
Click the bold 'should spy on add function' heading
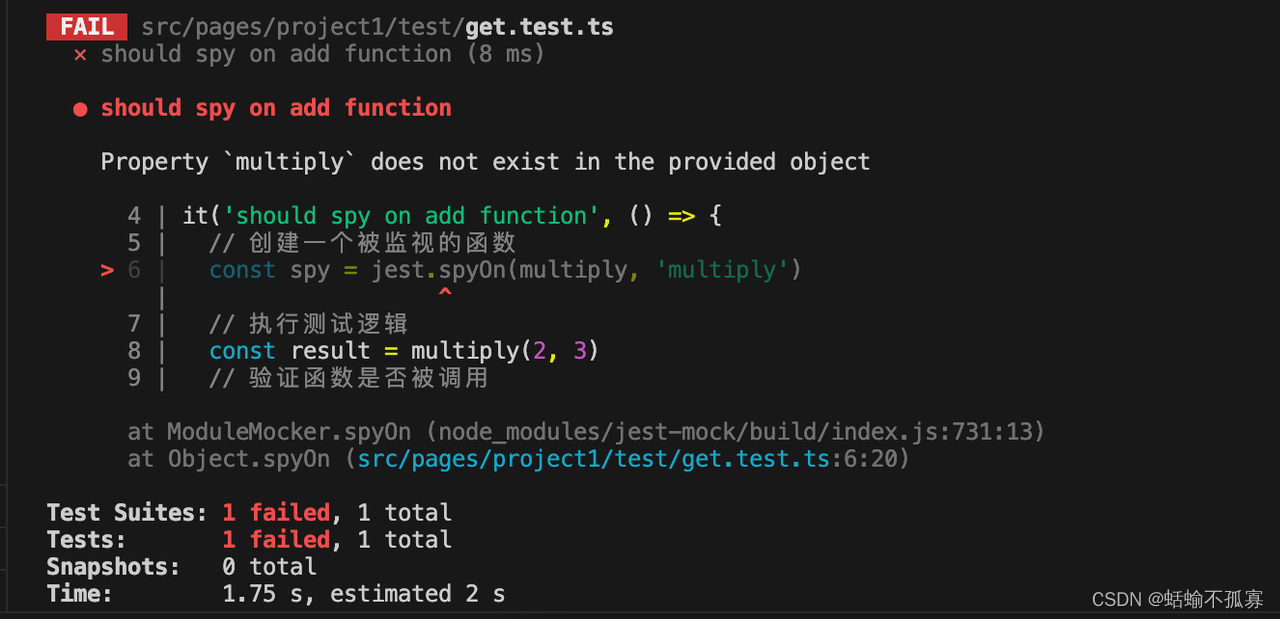(x=276, y=108)
